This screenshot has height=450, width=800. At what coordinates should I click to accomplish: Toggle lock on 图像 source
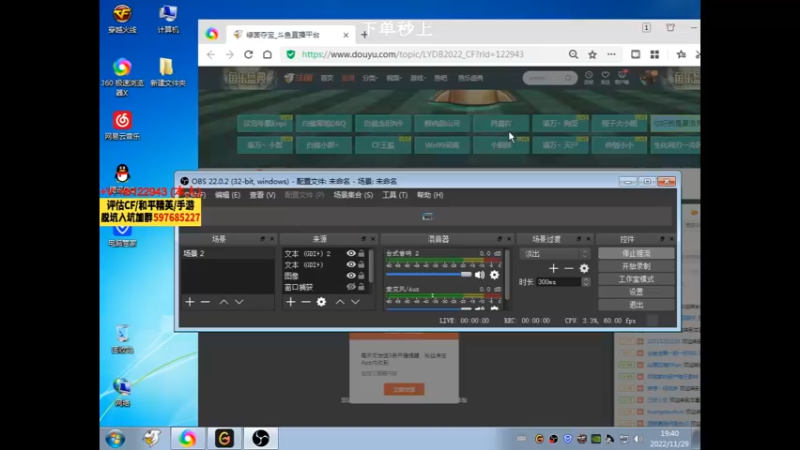pyautogui.click(x=361, y=276)
